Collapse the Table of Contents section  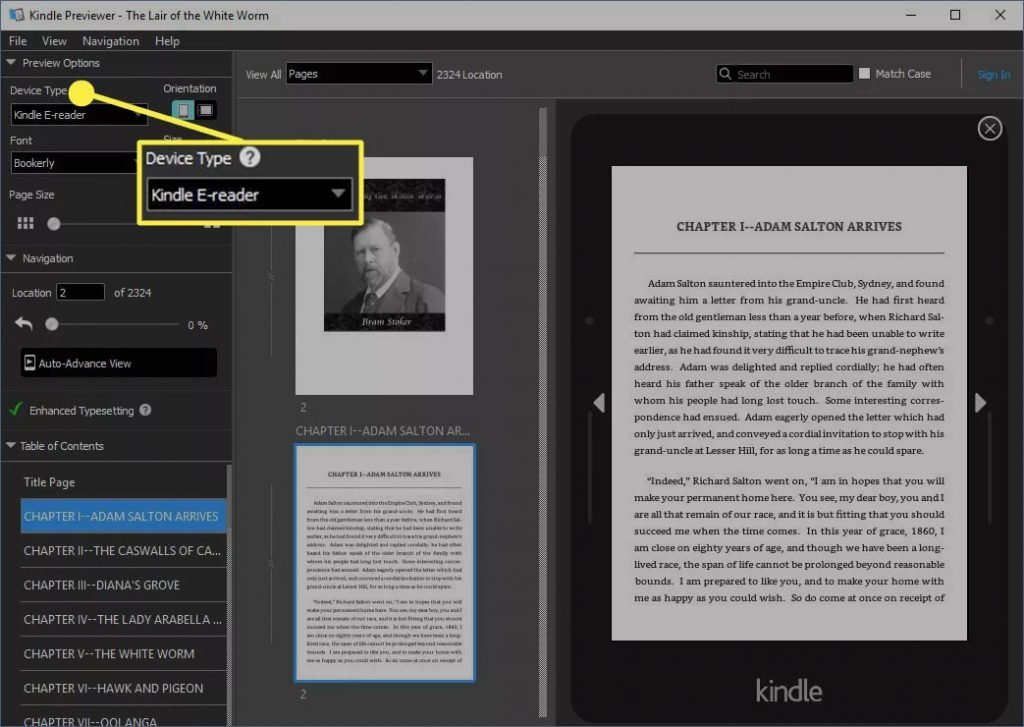[x=10, y=445]
